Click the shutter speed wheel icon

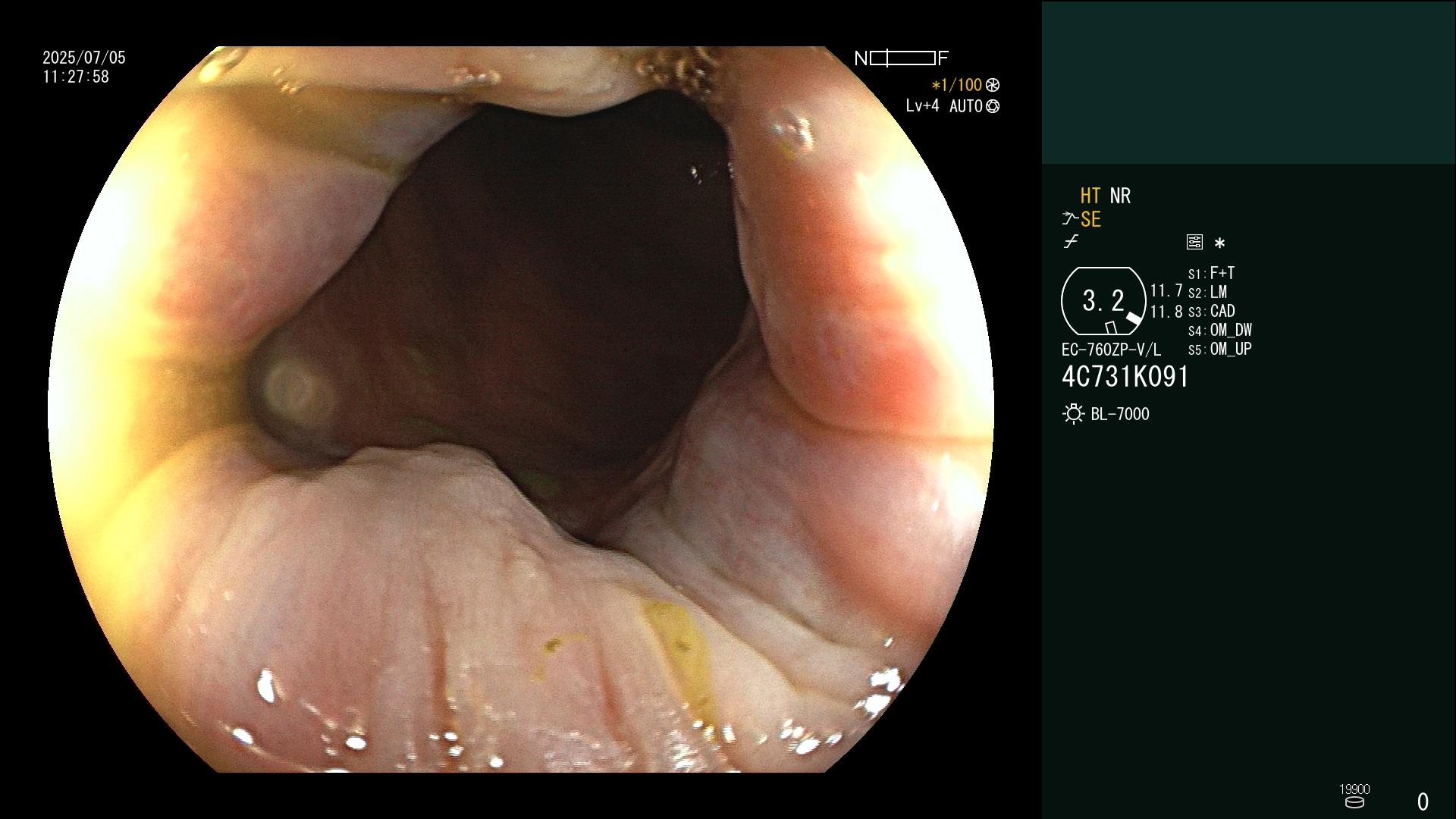pyautogui.click(x=993, y=85)
